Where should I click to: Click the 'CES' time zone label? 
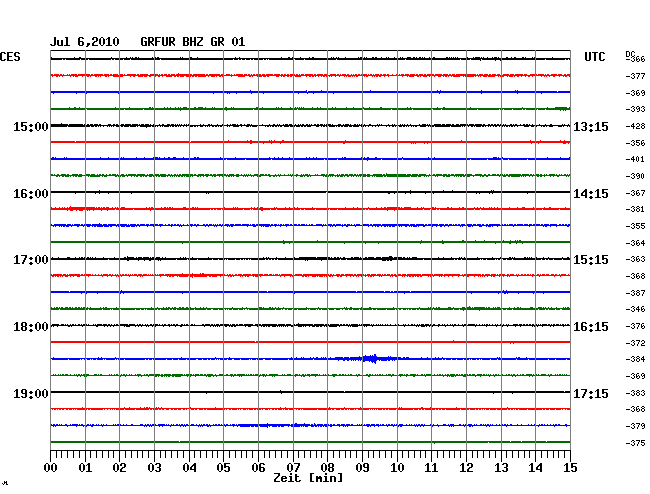10,57
